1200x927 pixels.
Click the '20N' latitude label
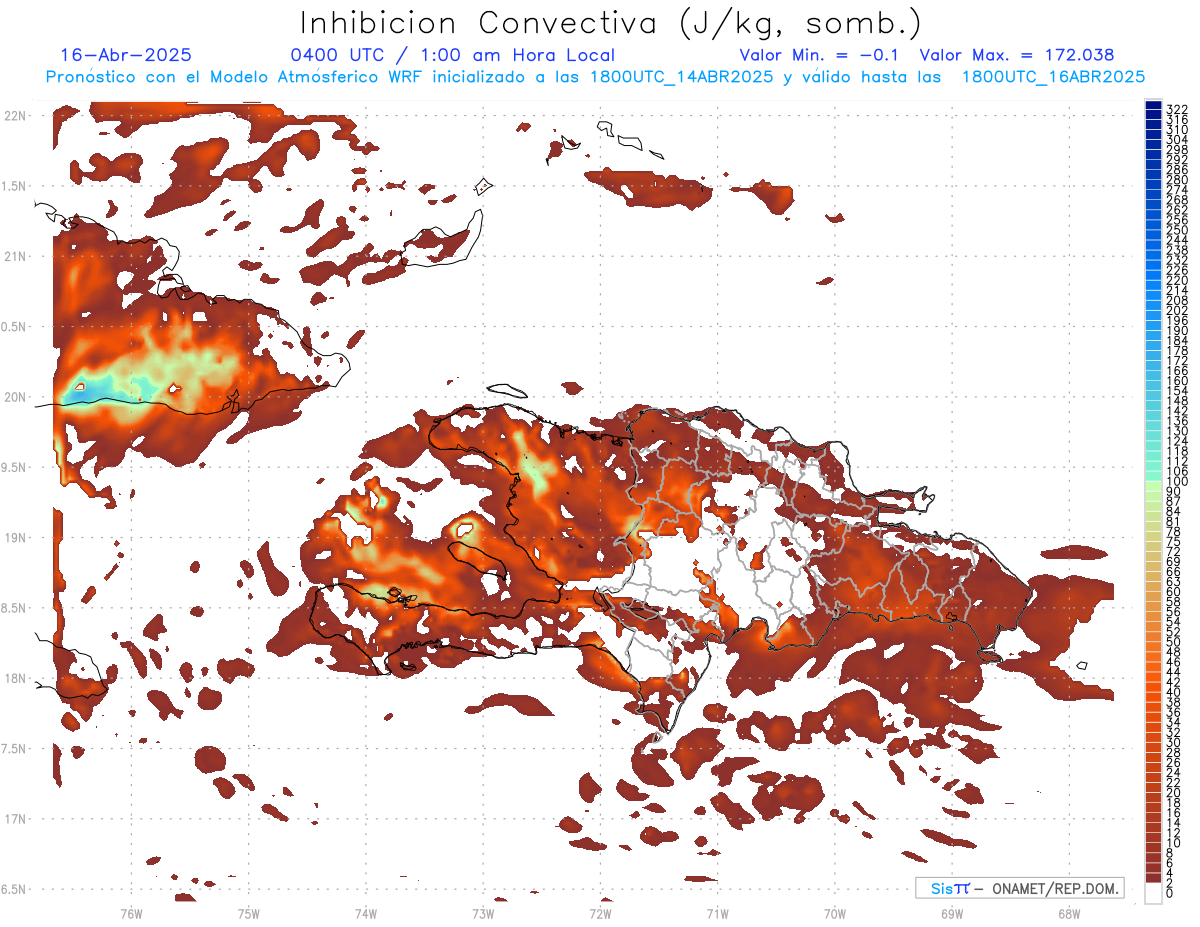[x=16, y=397]
